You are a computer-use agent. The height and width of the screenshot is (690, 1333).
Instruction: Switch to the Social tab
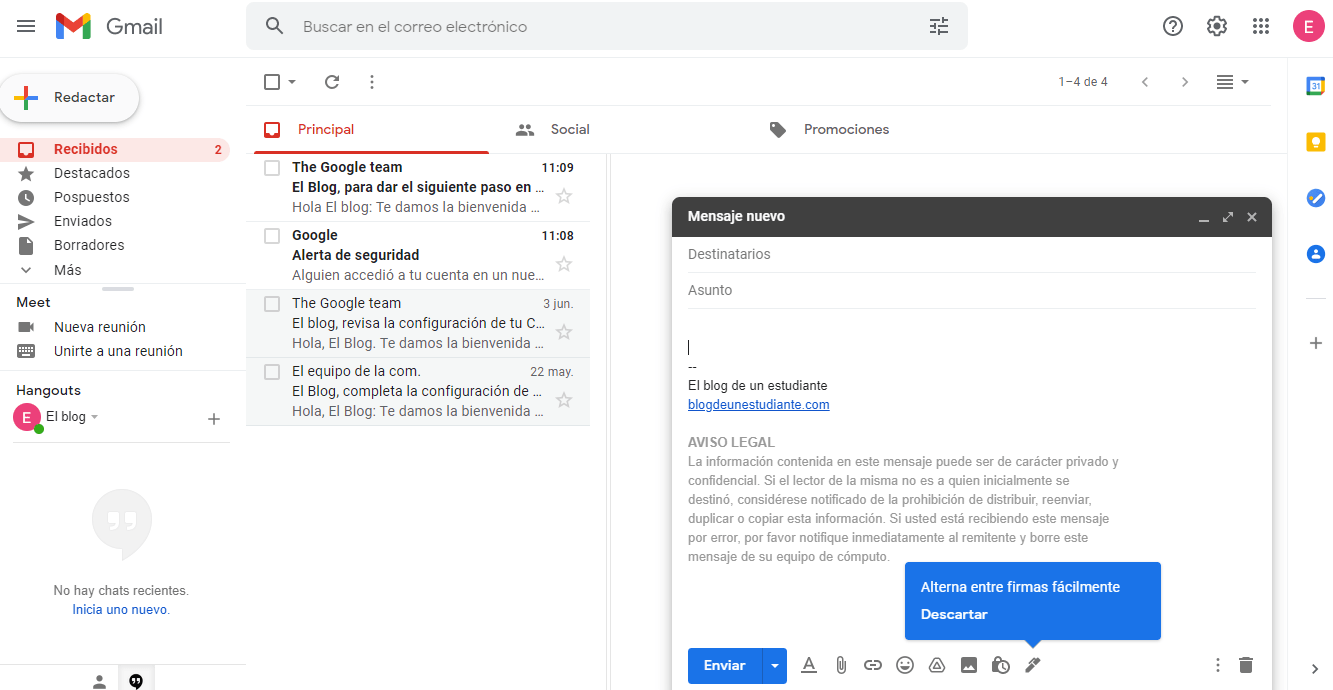570,129
